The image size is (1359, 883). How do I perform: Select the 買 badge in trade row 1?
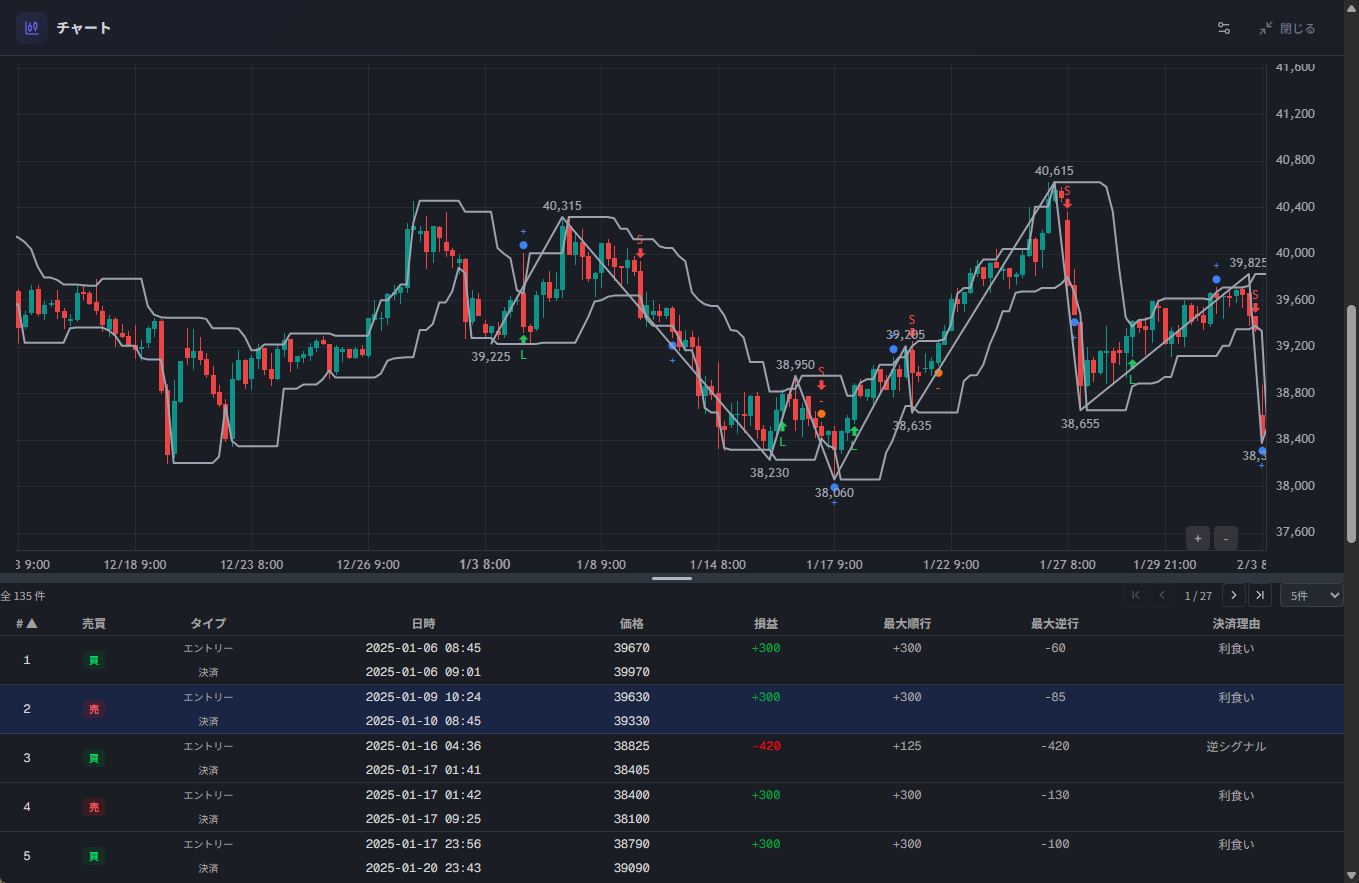coord(94,660)
